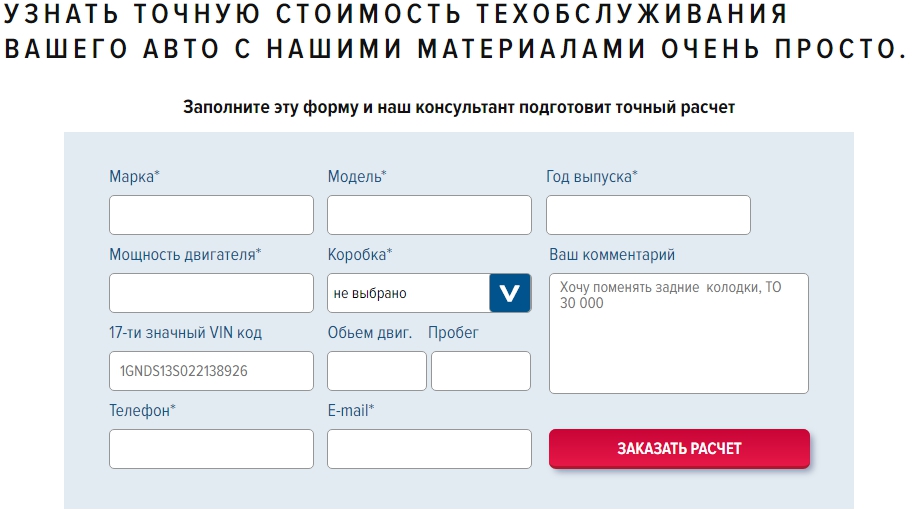This screenshot has width=914, height=523.
Task: Focus the 17-digit VIN code field
Action: click(211, 371)
